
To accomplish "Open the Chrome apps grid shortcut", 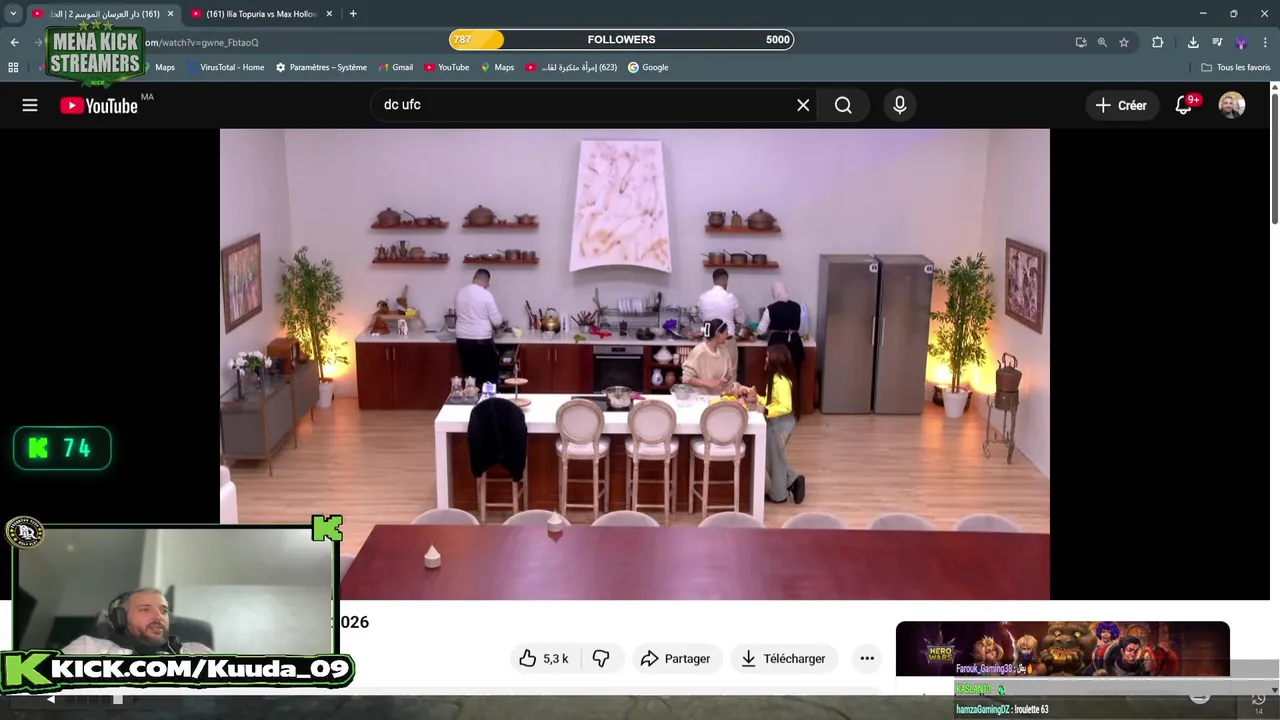I will pos(13,67).
